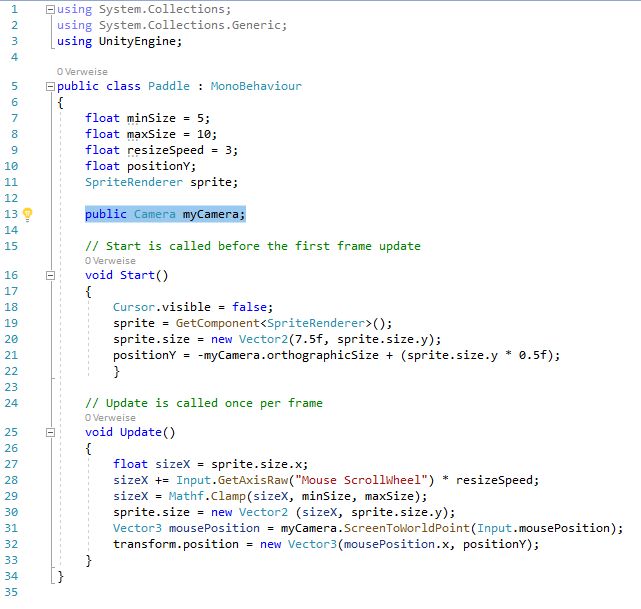
Task: Place cursor on myCamera in highlighted declaration
Action: (212, 214)
